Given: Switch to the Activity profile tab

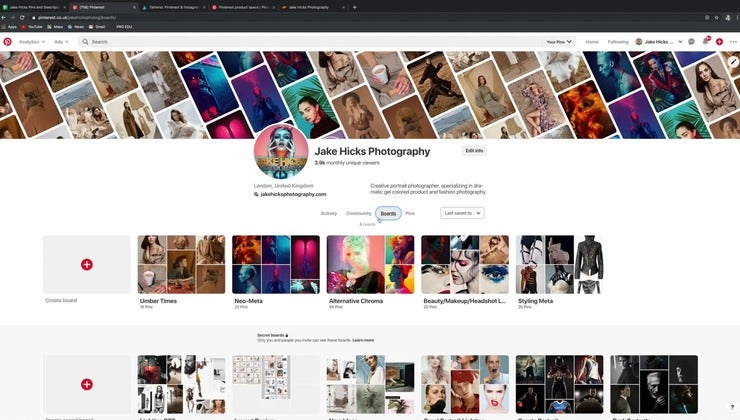Looking at the screenshot, I should [328, 213].
